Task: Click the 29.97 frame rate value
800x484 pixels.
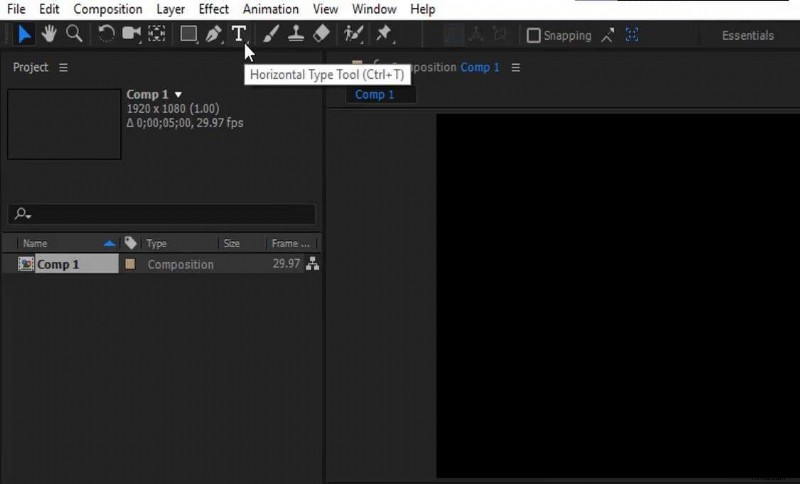Action: (286, 264)
